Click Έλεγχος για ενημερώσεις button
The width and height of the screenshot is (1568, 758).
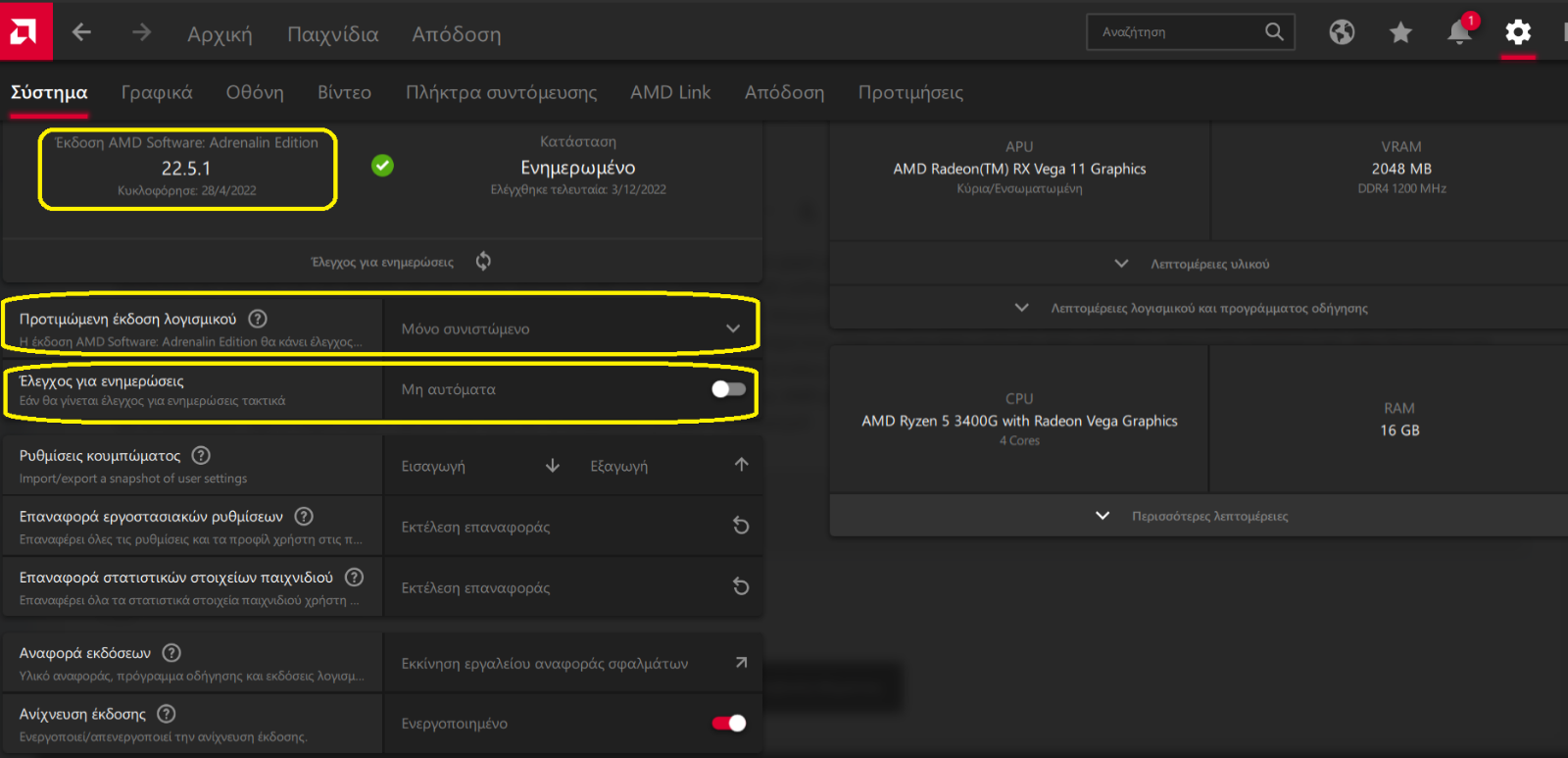382,262
